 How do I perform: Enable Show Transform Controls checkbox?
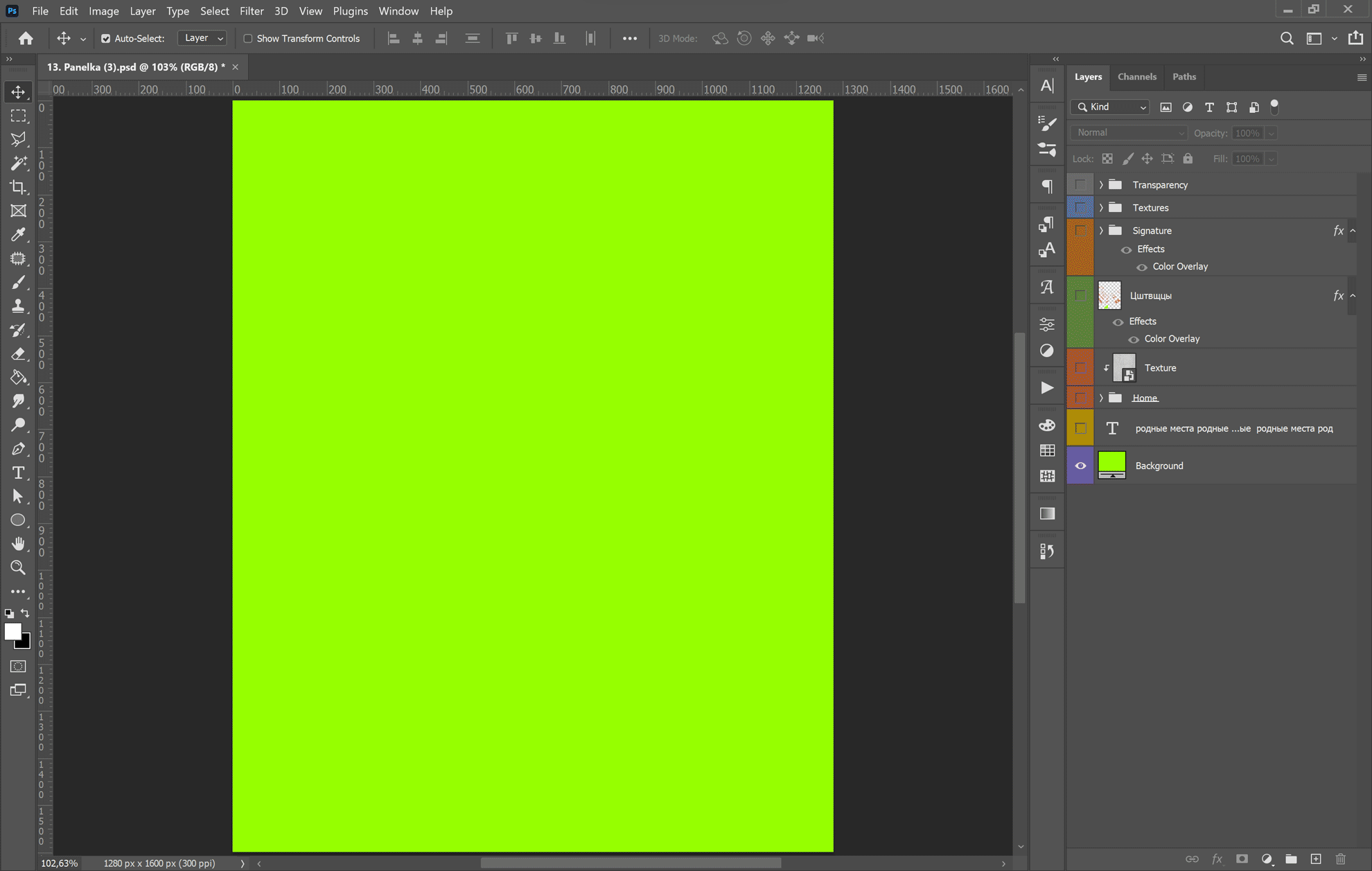(x=248, y=39)
